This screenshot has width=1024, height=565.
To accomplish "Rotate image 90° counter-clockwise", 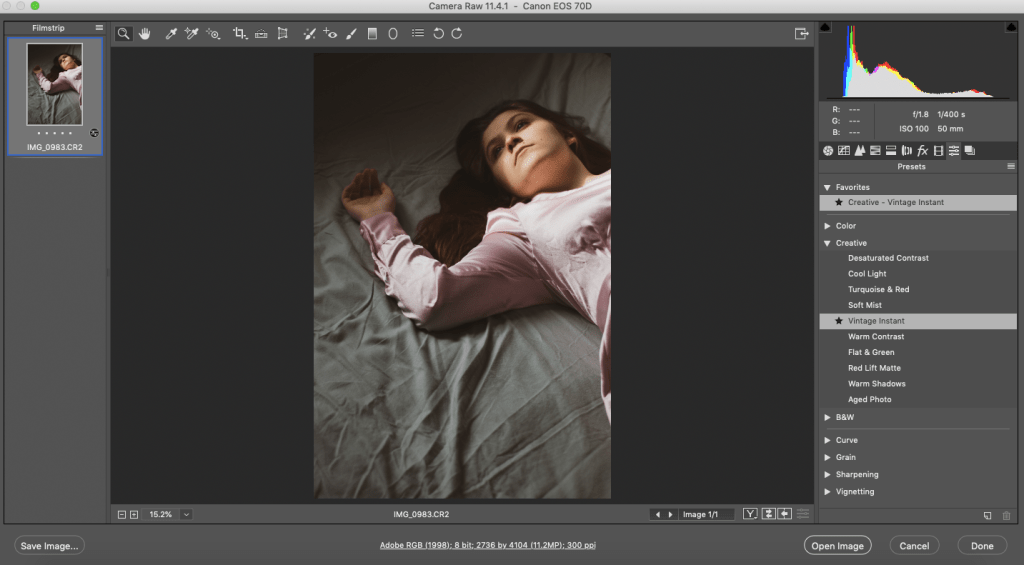I will (x=438, y=33).
